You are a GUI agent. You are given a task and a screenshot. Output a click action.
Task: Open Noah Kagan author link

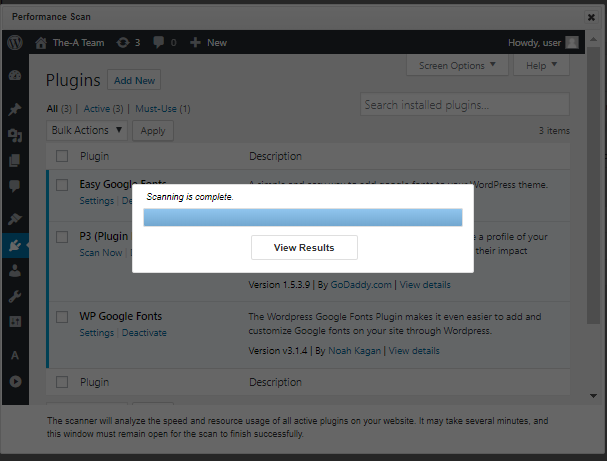[x=355, y=351]
